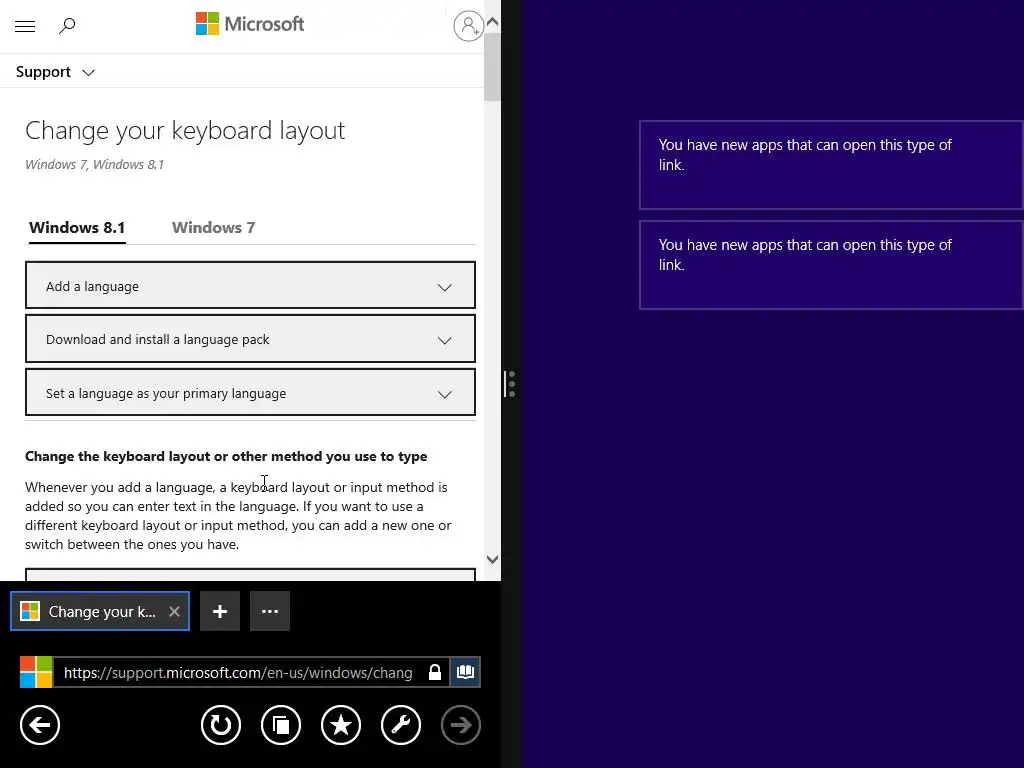Image resolution: width=1024 pixels, height=768 pixels.
Task: Click the account sign-in icon
Action: pyautogui.click(x=468, y=26)
